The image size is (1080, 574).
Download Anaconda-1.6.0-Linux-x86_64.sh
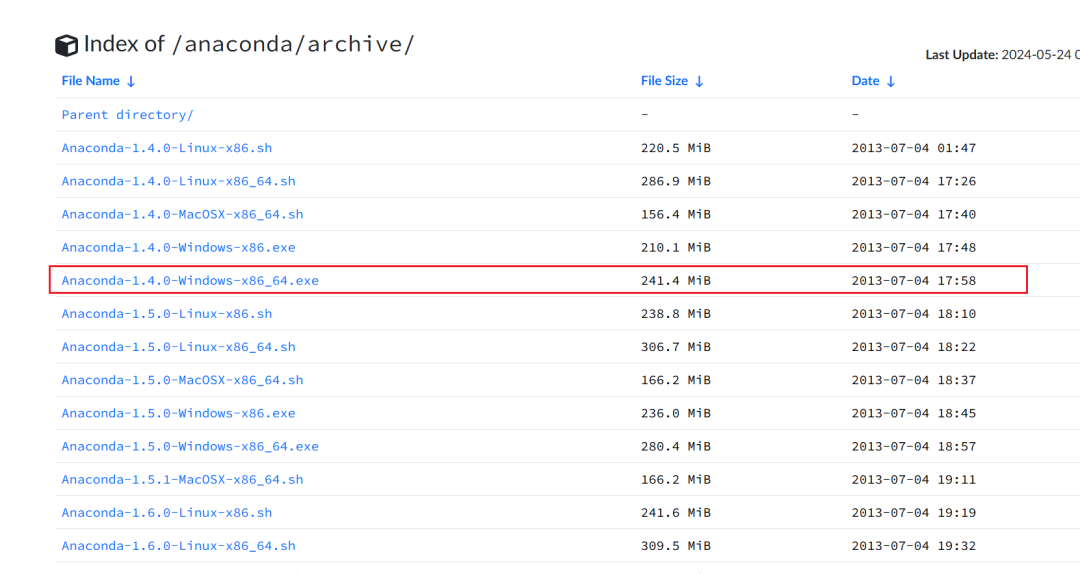[178, 545]
